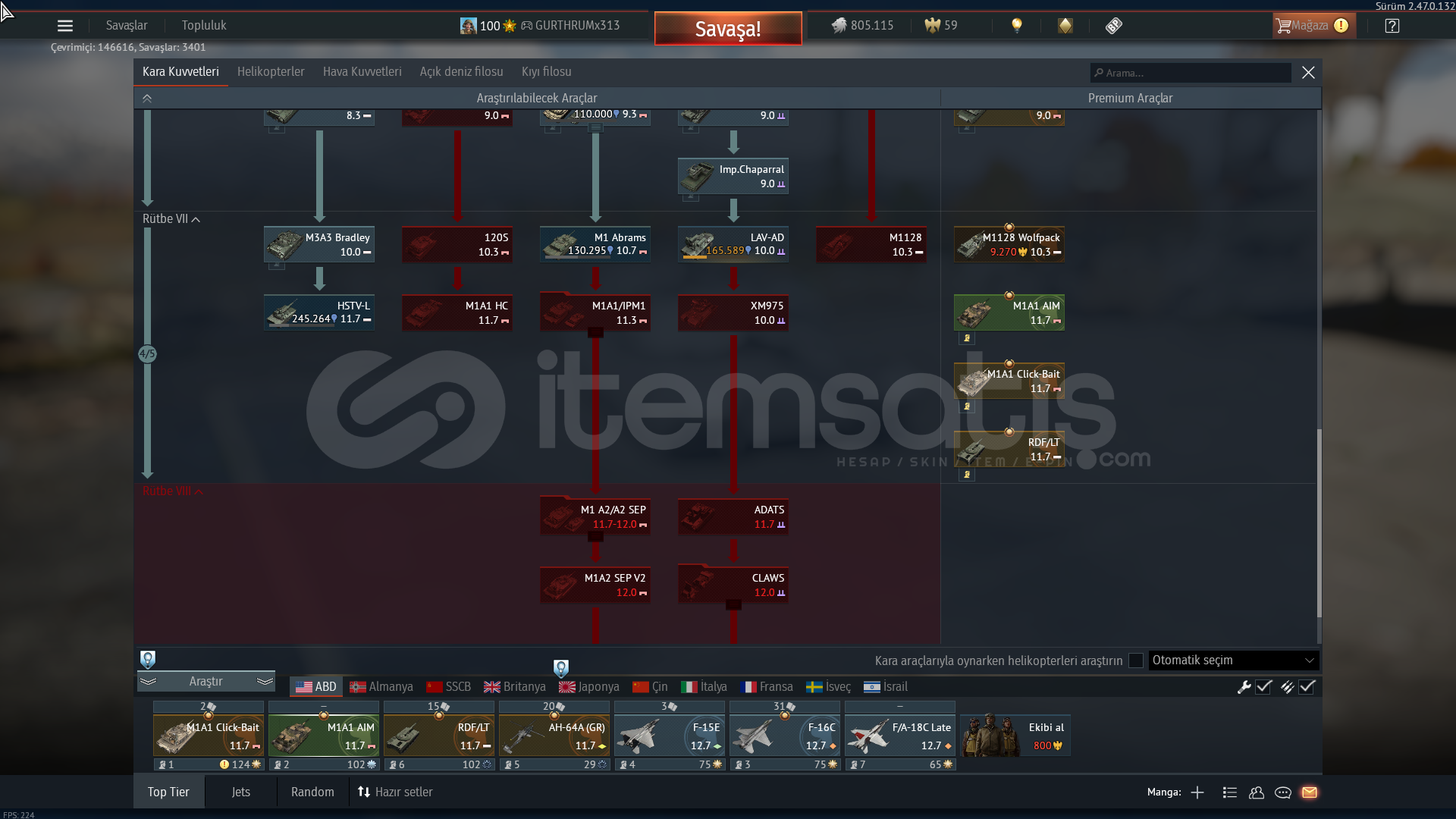Open the contacts people icon

tap(1257, 792)
